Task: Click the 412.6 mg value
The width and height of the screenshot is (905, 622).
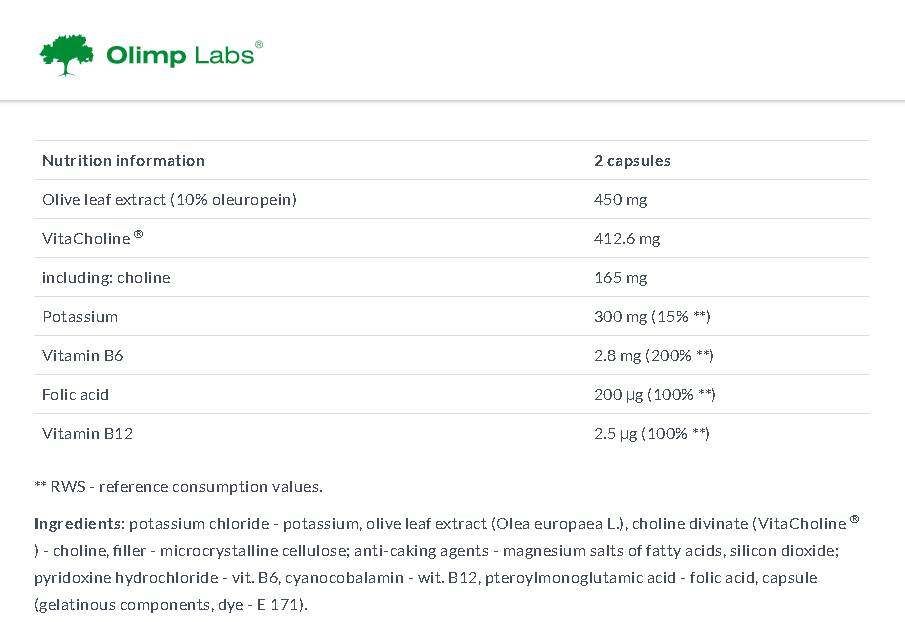Action: tap(627, 238)
